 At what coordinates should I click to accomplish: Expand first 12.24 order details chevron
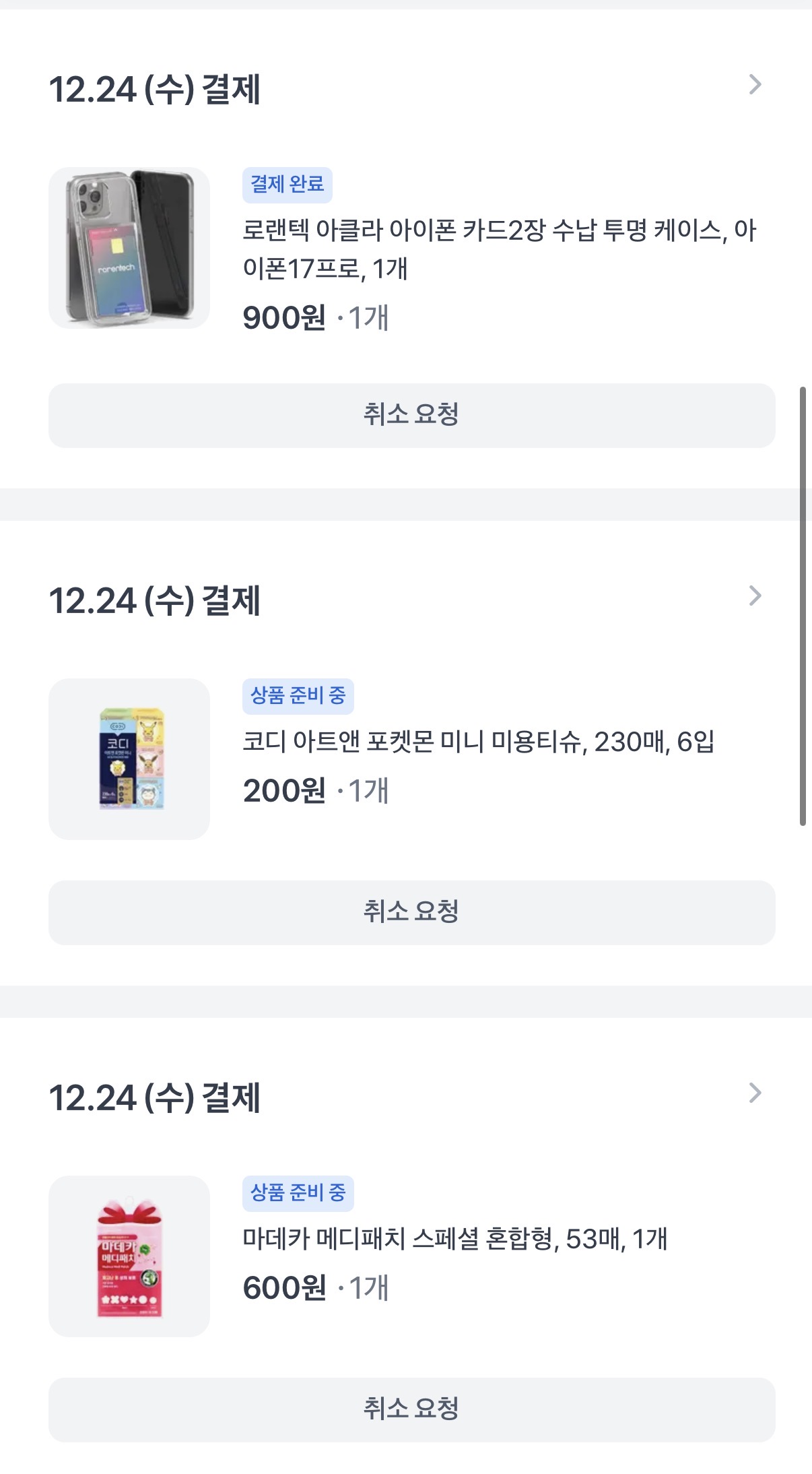point(755,85)
